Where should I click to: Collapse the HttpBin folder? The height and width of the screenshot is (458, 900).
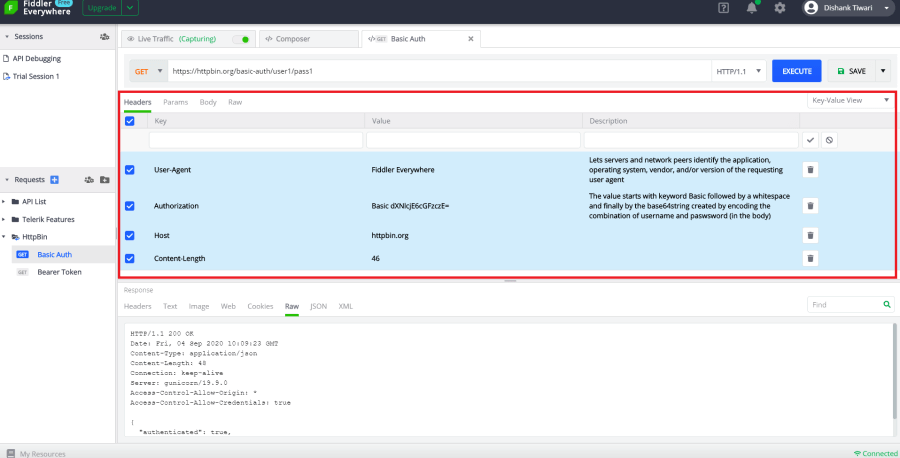(x=4, y=237)
